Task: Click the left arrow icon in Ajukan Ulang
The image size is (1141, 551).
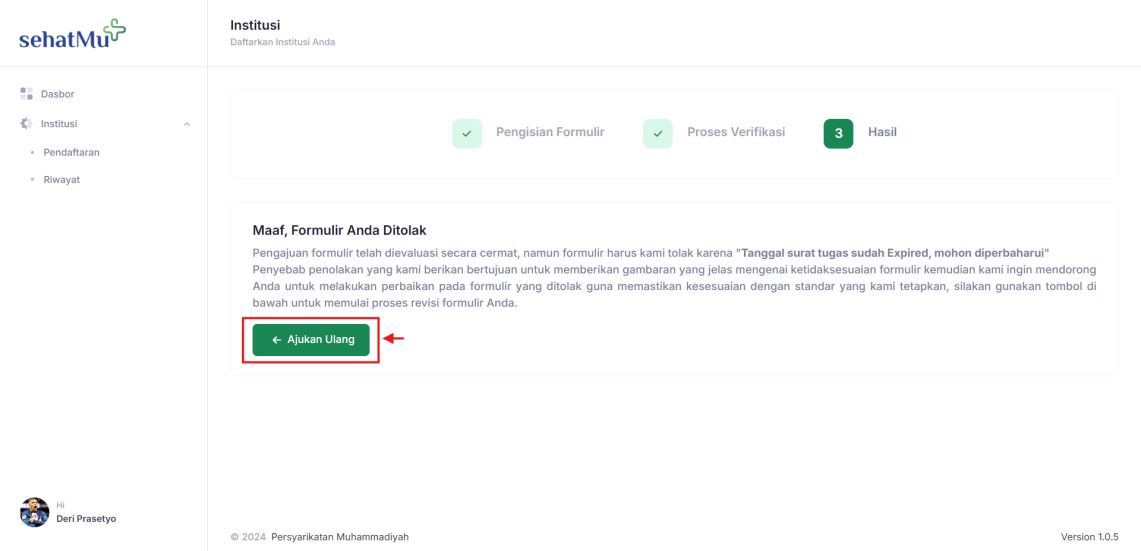Action: click(x=277, y=340)
